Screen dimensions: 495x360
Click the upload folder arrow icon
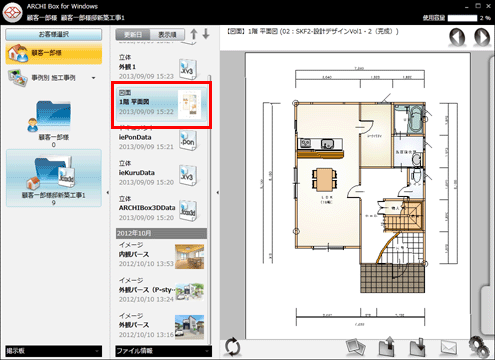click(x=387, y=347)
